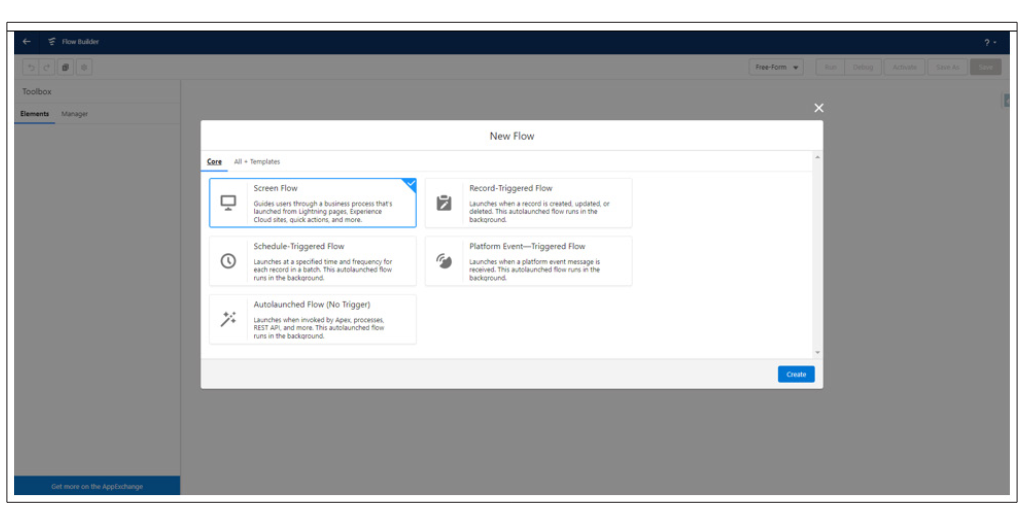This screenshot has width=1027, height=512.
Task: Choose the Record-Triggered Flow title
Action: 511,189
